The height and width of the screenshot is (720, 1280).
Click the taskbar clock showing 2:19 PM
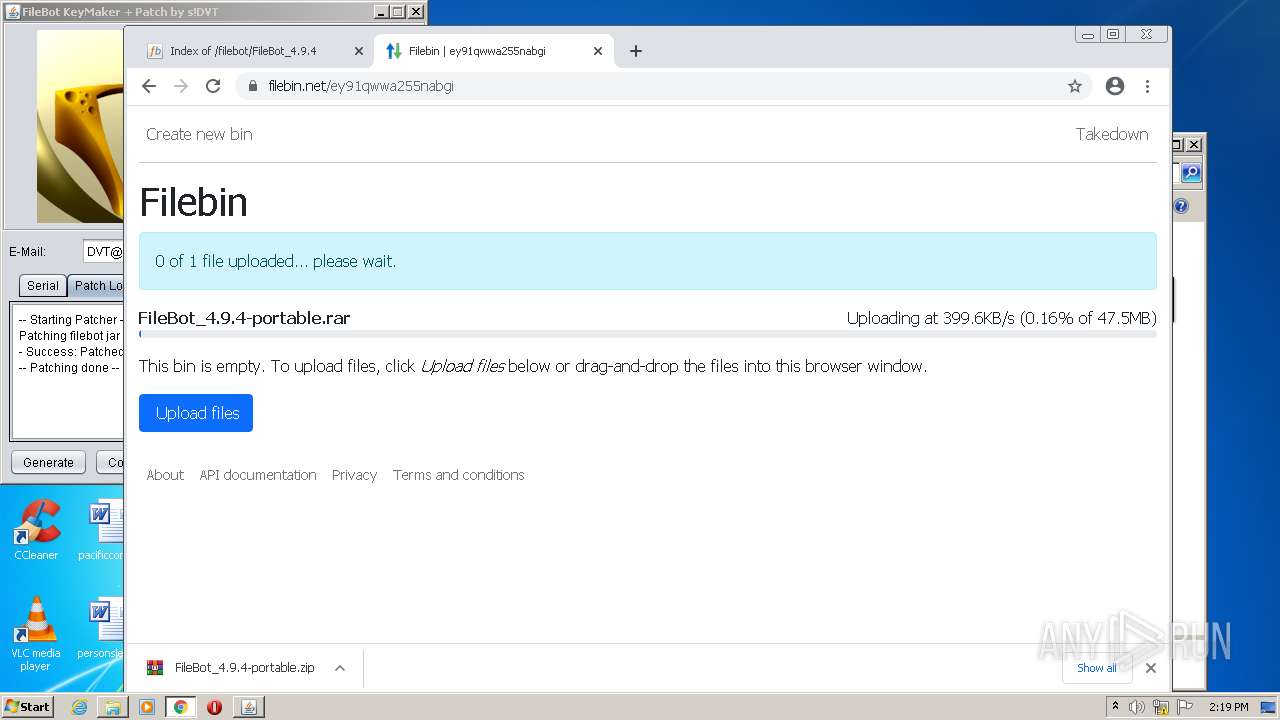pyautogui.click(x=1228, y=706)
